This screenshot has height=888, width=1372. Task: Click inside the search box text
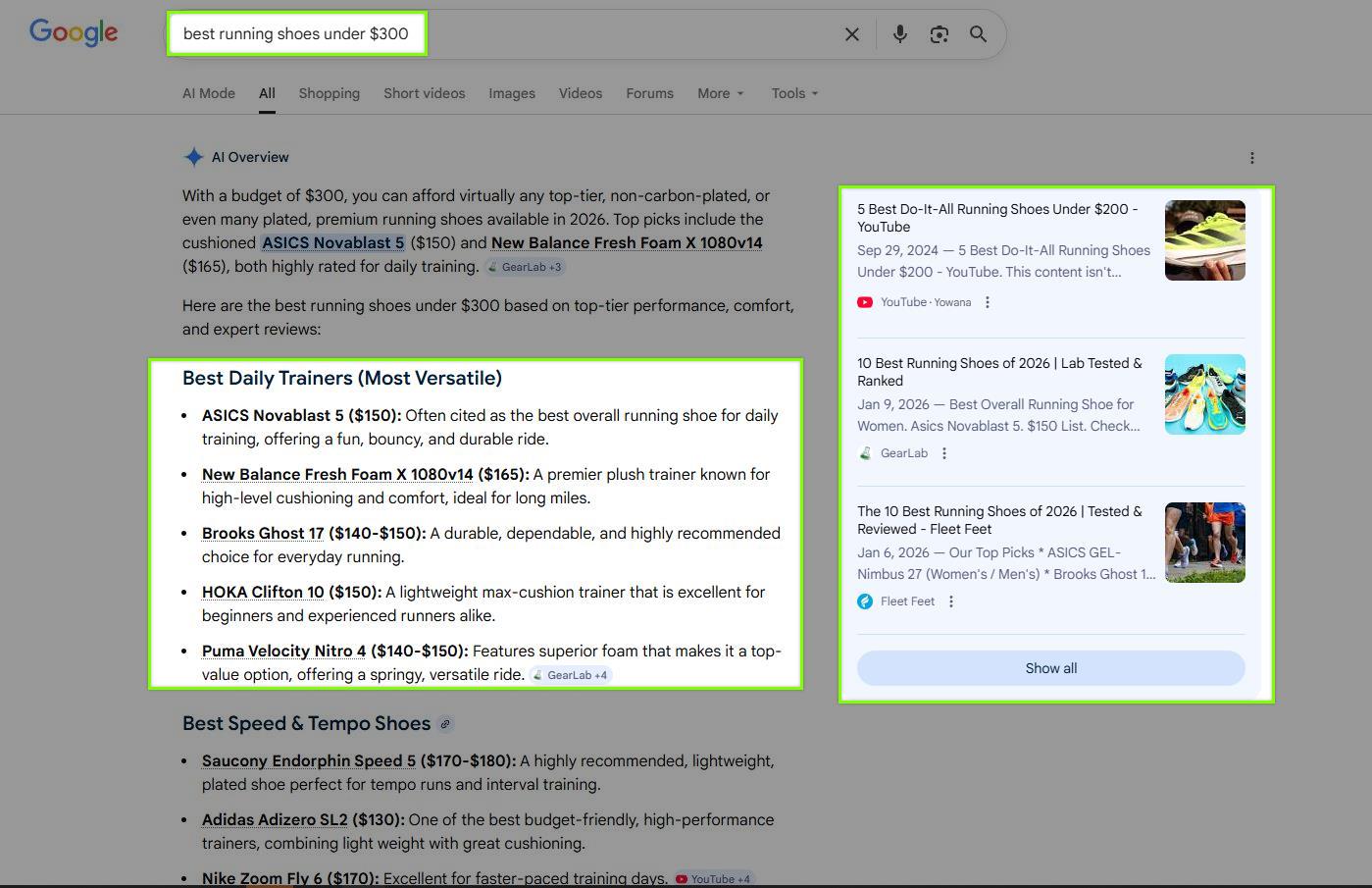(x=296, y=33)
